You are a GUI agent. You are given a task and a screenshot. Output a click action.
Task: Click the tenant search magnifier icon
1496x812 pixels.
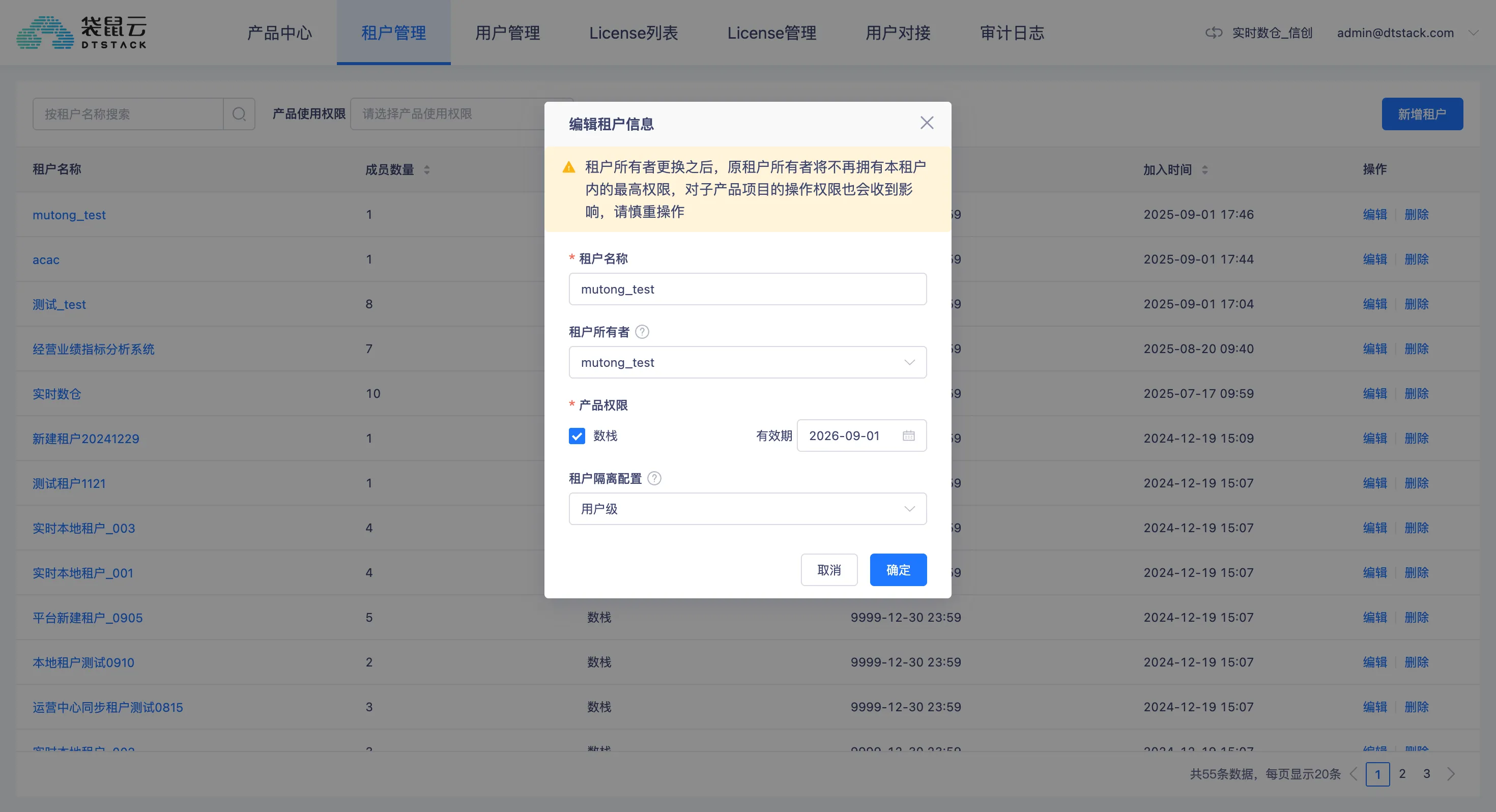(x=239, y=114)
